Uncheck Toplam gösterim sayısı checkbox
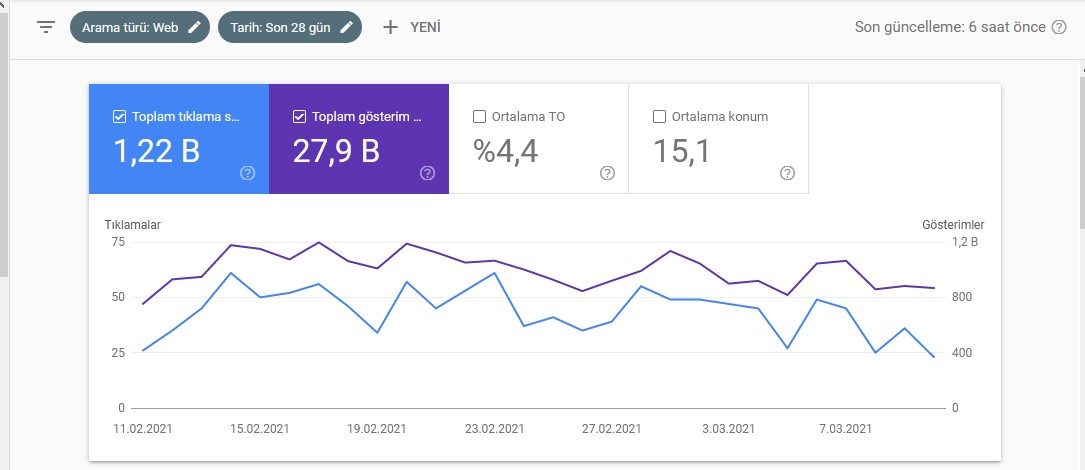Image resolution: width=1085 pixels, height=470 pixels. tap(299, 117)
